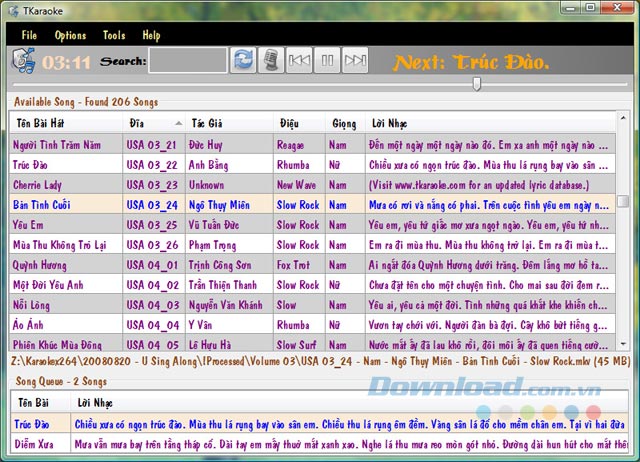Image resolution: width=640 pixels, height=462 pixels.
Task: Sort songs by Tác Giả column header
Action: tap(206, 123)
